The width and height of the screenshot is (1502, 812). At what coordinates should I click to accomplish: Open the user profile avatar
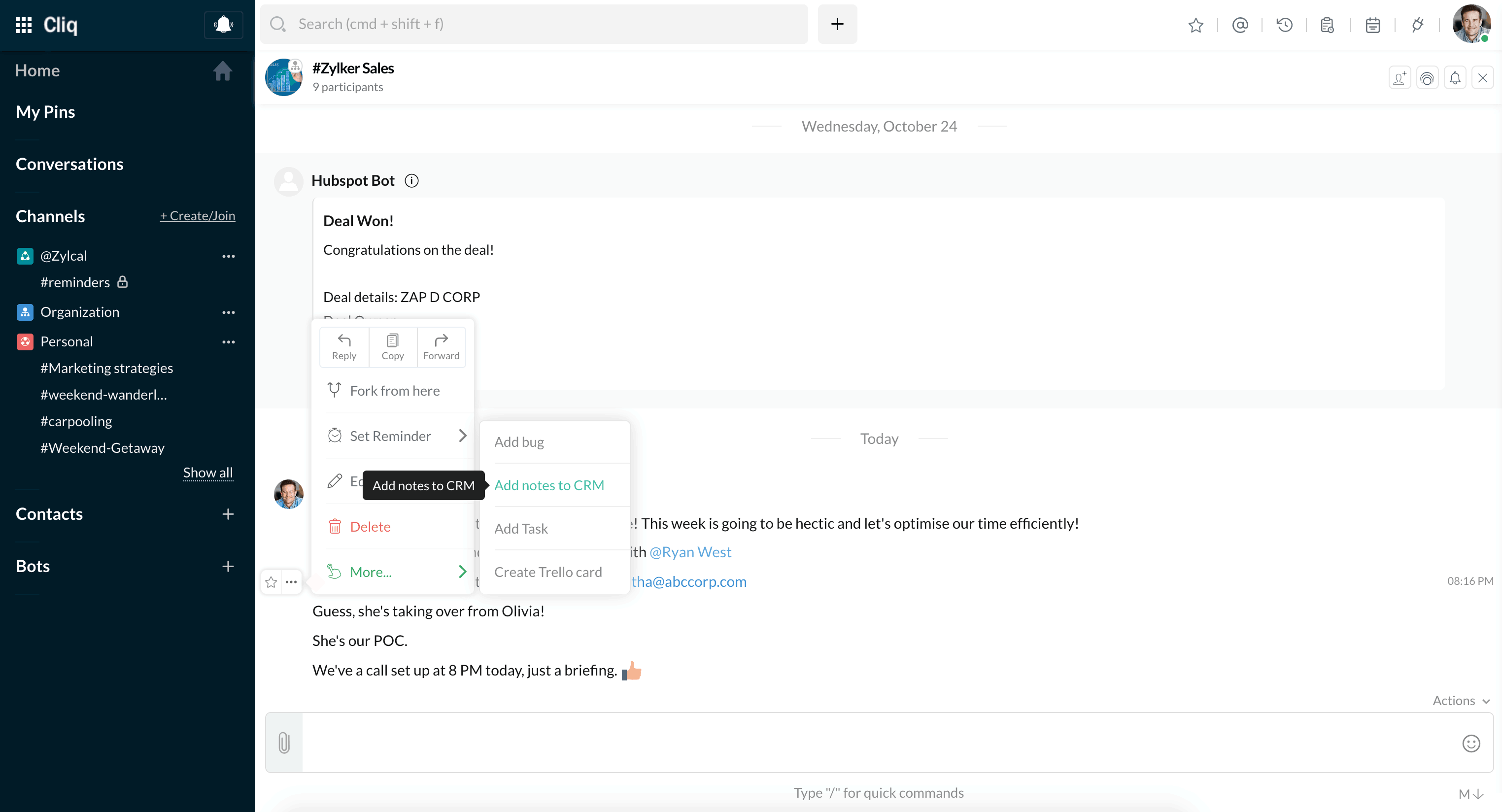point(1471,24)
